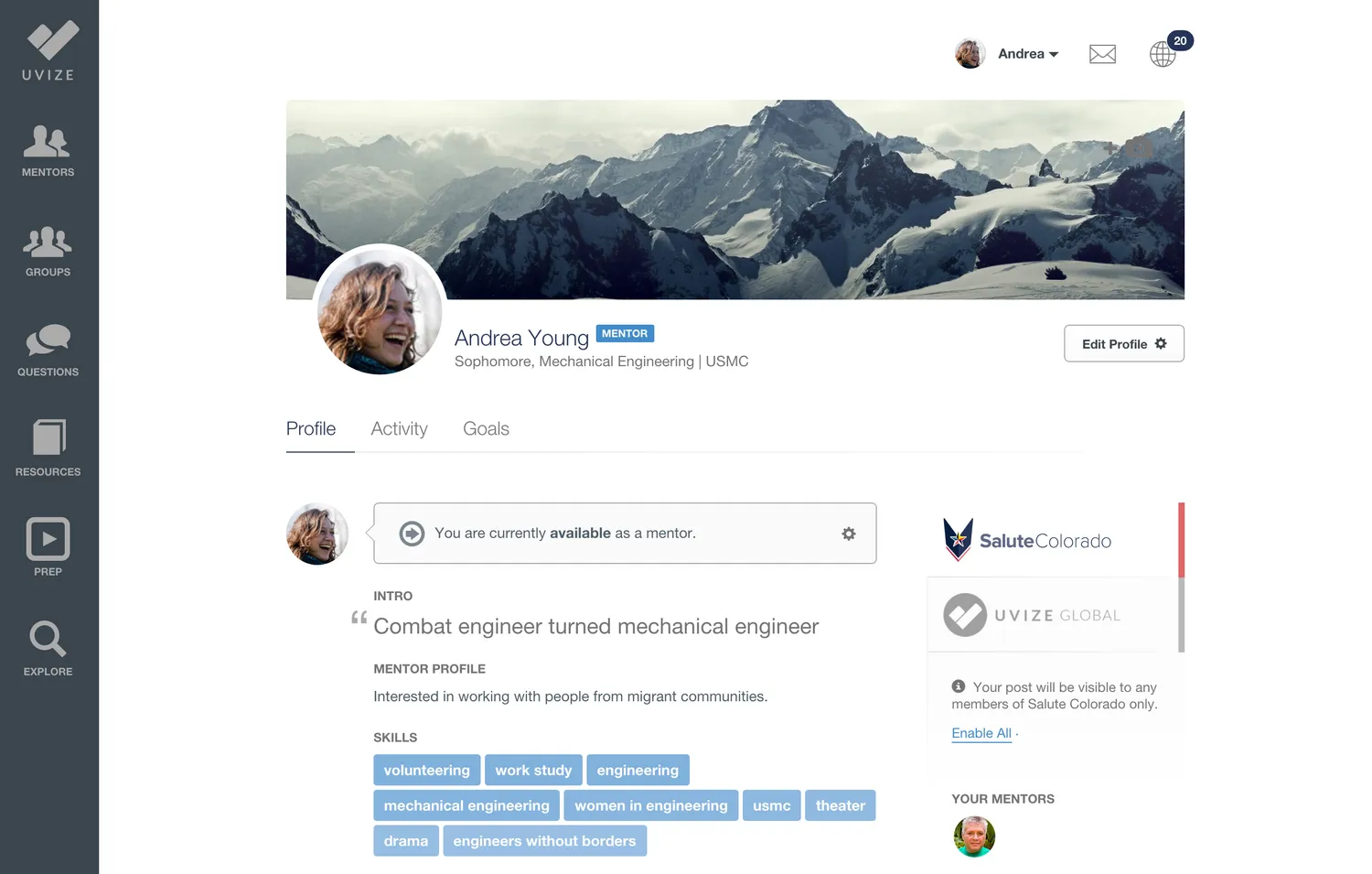Open Andrea account dropdown menu
The width and height of the screenshot is (1372, 874).
[x=1007, y=54]
